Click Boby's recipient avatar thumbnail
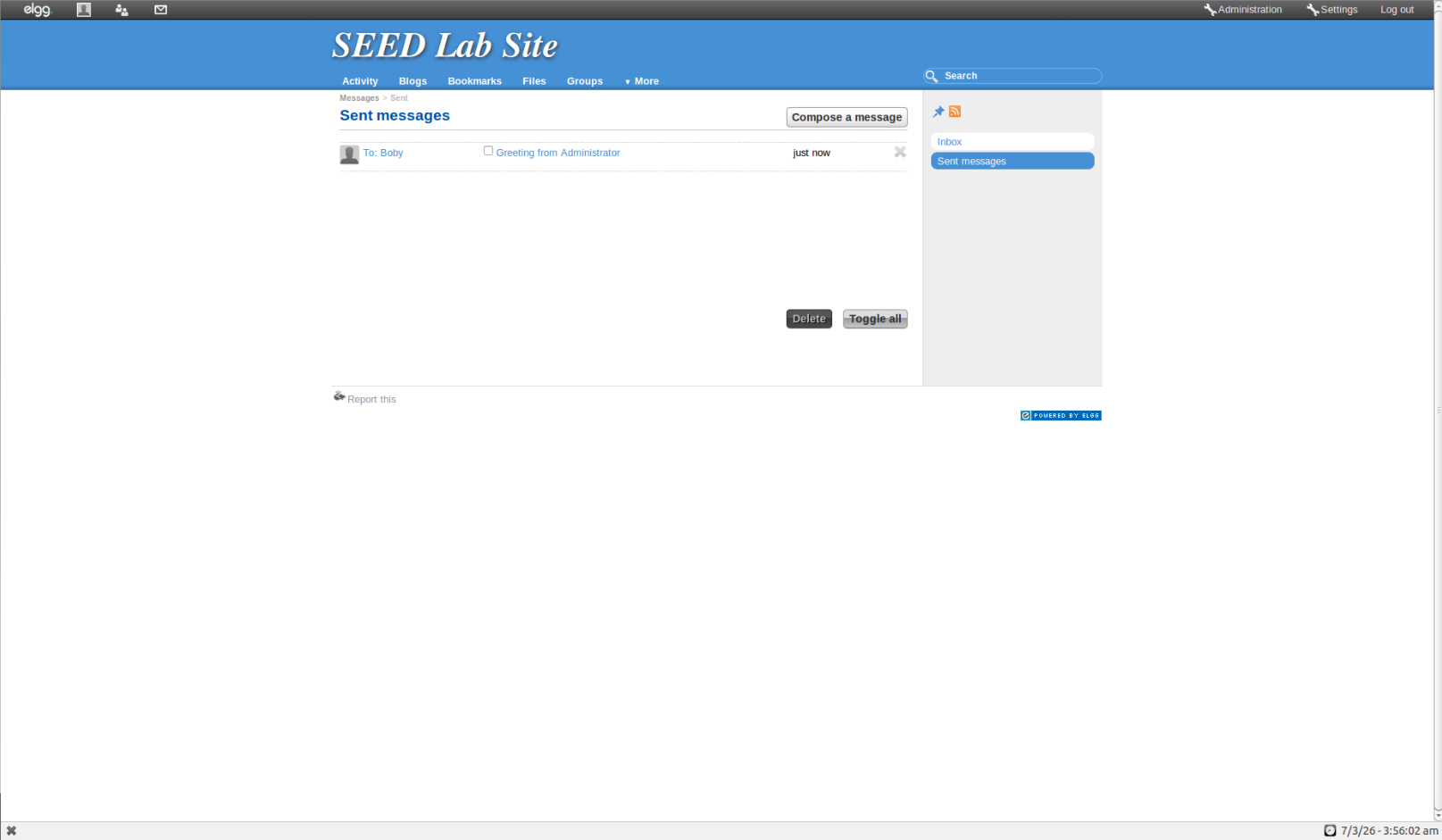 [x=349, y=154]
